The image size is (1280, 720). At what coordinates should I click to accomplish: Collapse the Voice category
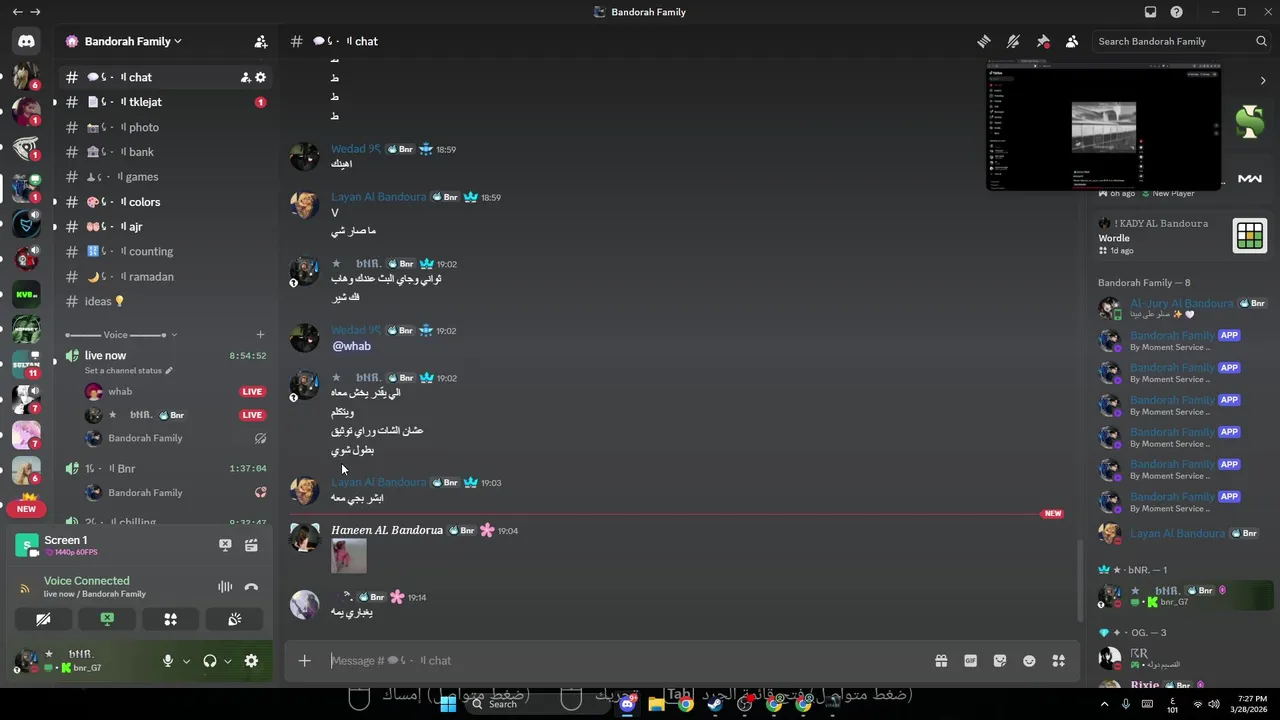[121, 335]
